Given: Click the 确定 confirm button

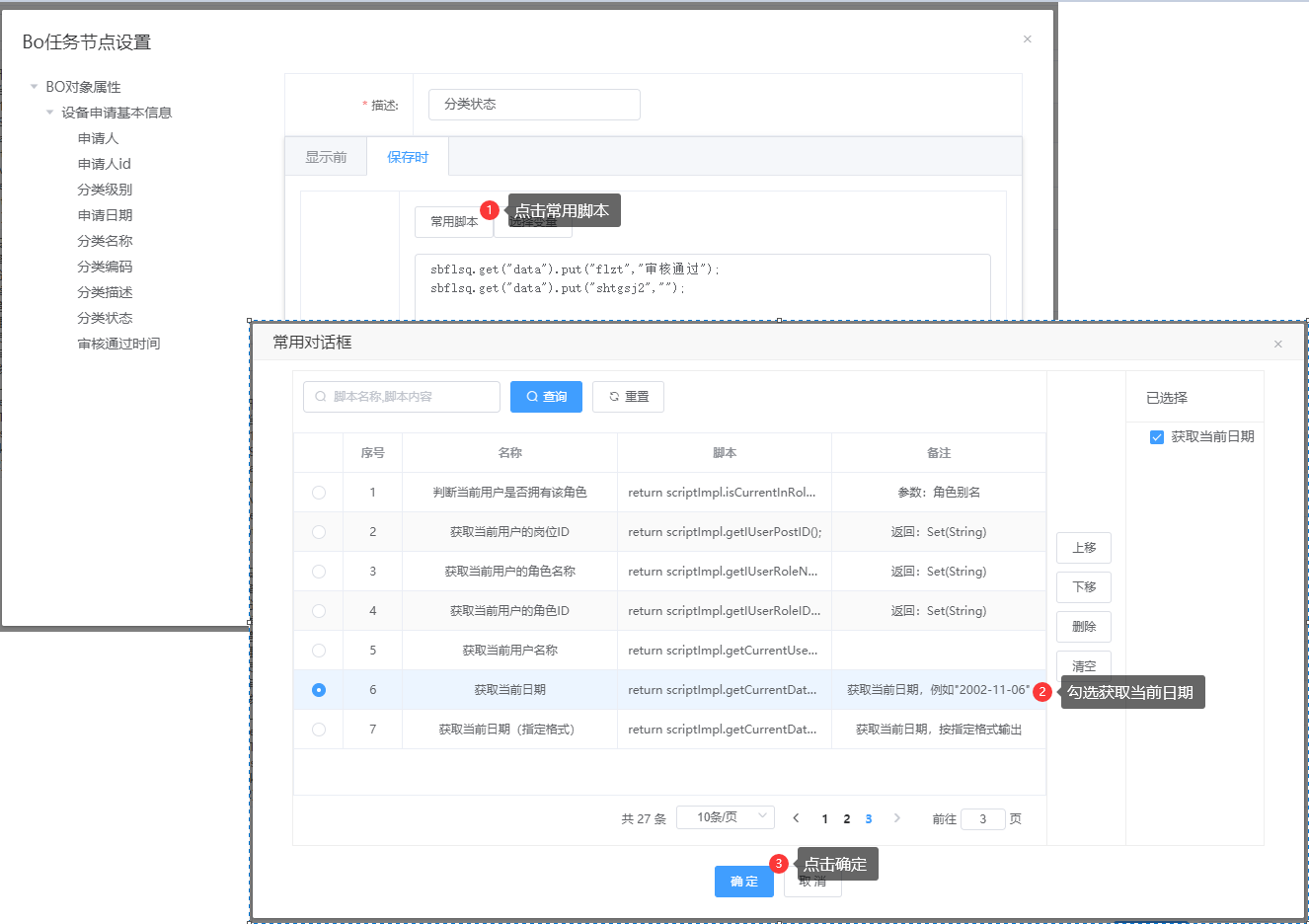Looking at the screenshot, I should 743,882.
